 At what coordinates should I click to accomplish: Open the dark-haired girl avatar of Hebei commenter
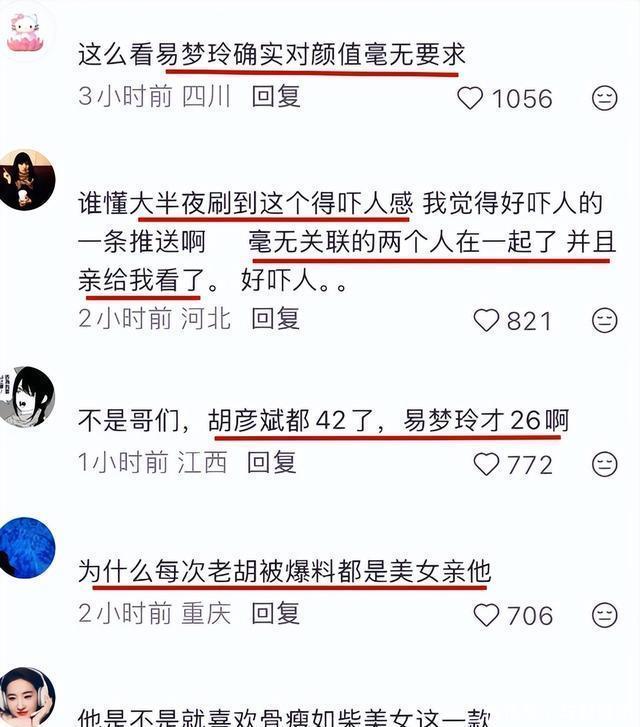[26, 180]
